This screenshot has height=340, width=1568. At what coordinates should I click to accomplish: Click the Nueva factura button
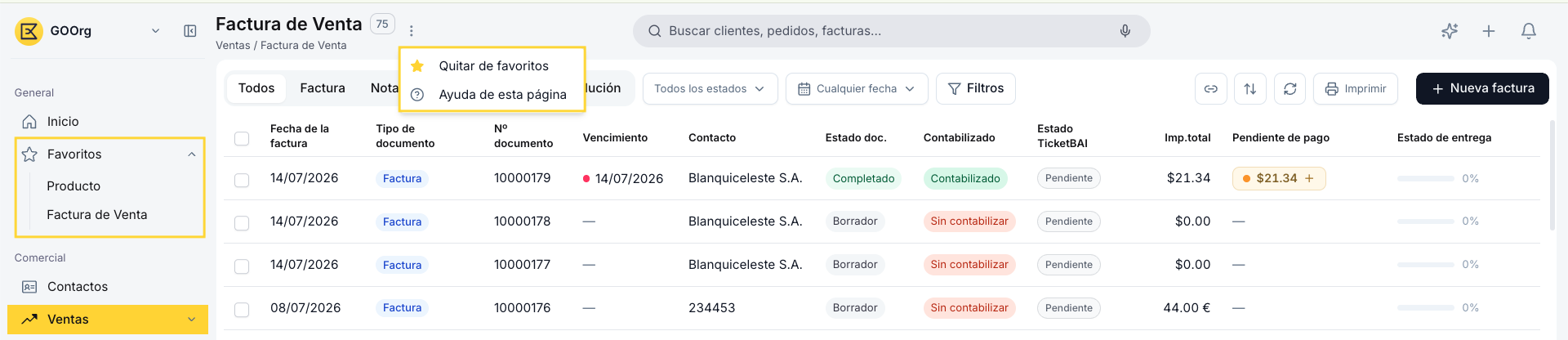1482,88
